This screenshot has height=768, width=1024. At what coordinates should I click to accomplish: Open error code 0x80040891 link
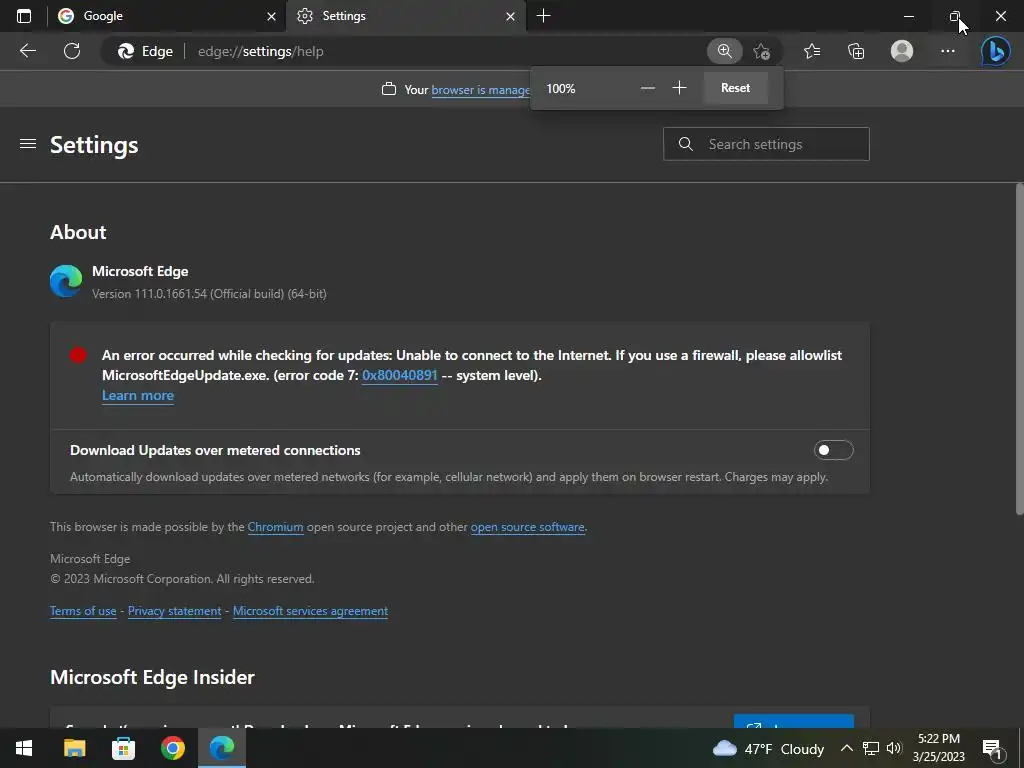point(400,376)
